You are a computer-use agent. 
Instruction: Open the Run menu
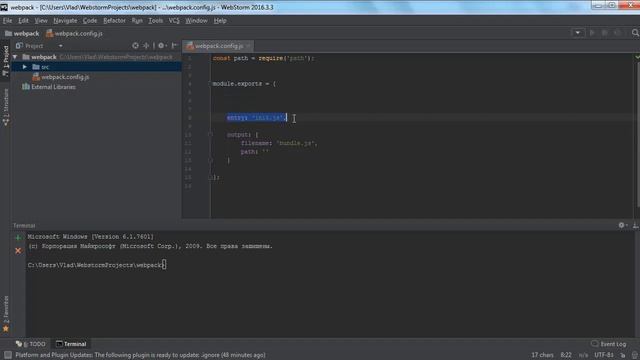click(137, 20)
